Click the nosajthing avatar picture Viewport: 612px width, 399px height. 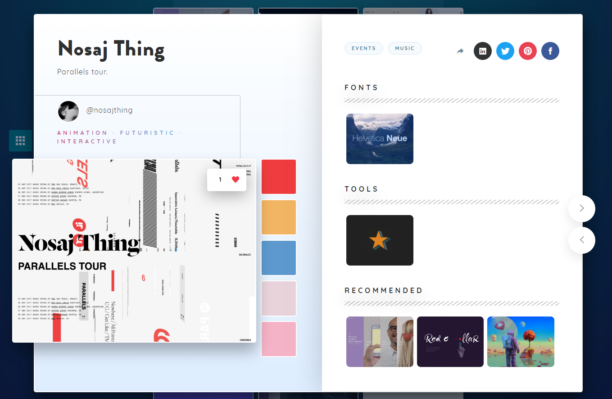coord(68,111)
